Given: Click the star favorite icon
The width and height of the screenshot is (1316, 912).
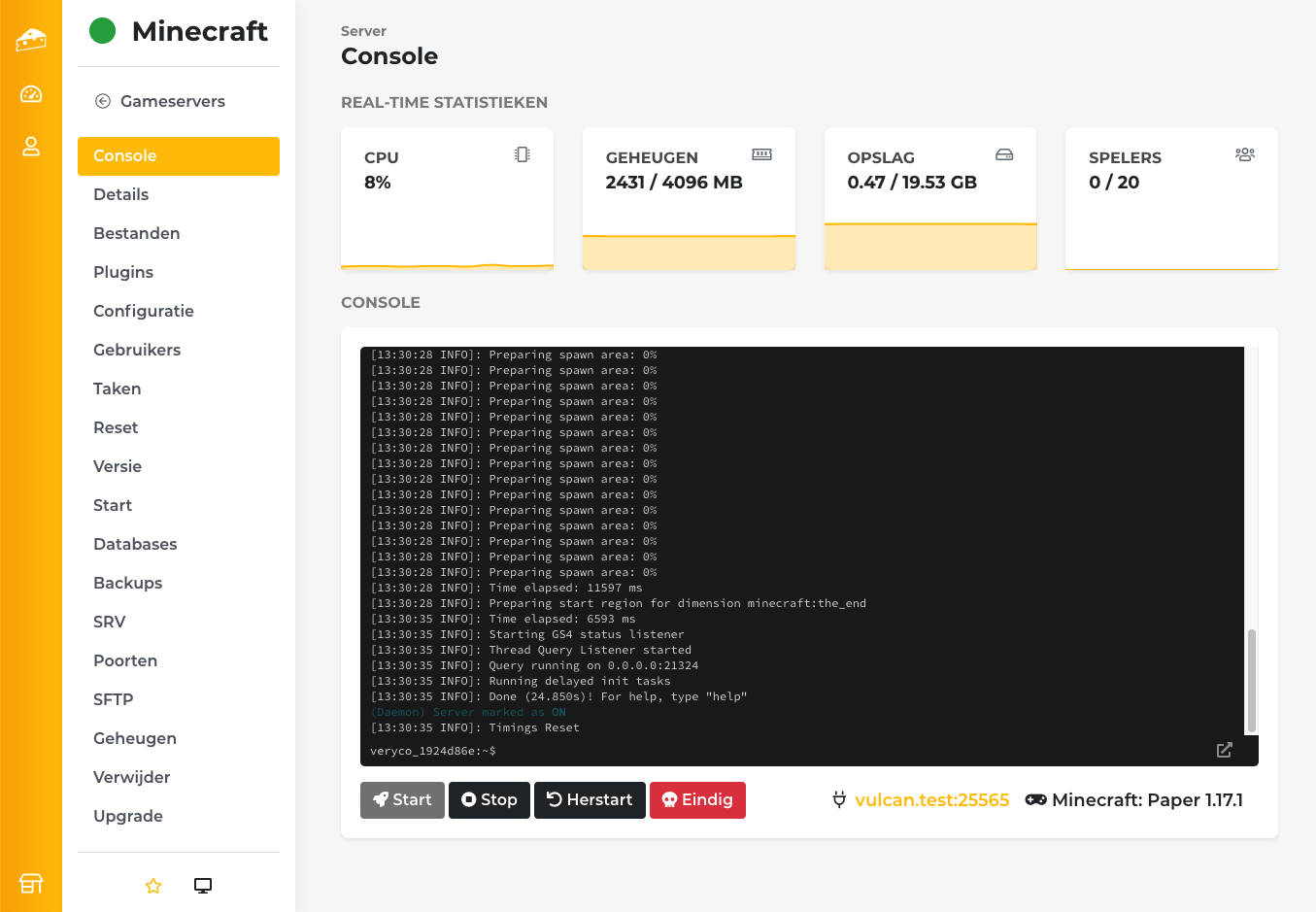Looking at the screenshot, I should click(x=153, y=886).
